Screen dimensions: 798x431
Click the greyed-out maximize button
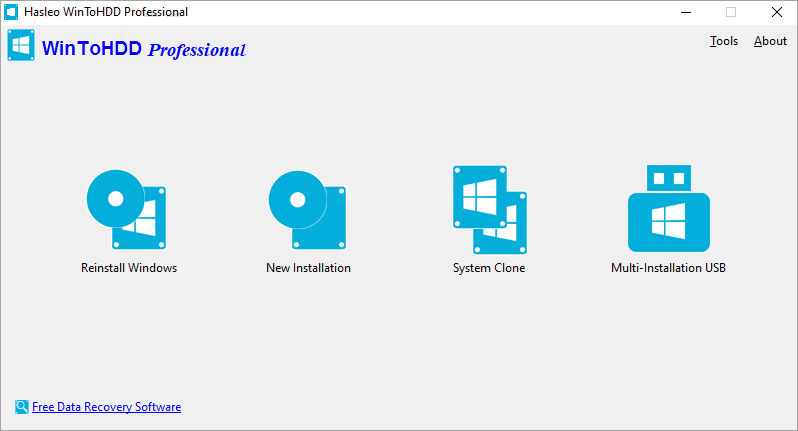coord(730,12)
